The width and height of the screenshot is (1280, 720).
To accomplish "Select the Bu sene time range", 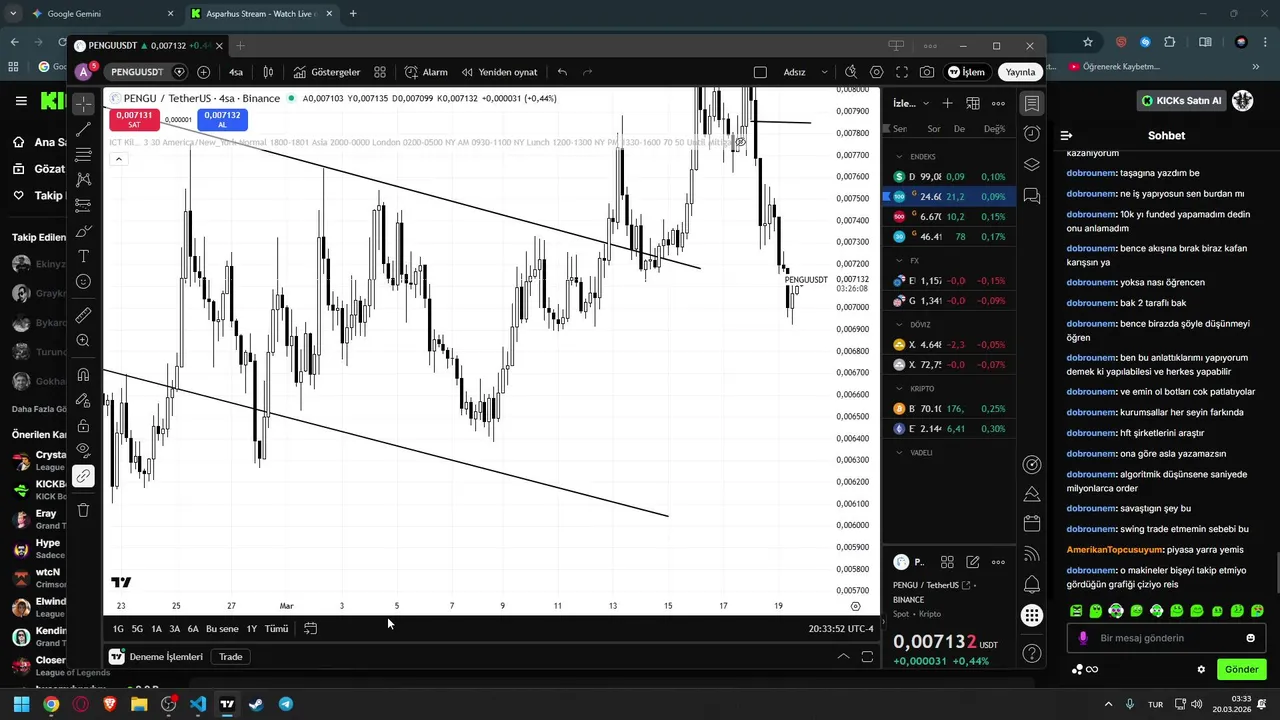I will [x=222, y=629].
